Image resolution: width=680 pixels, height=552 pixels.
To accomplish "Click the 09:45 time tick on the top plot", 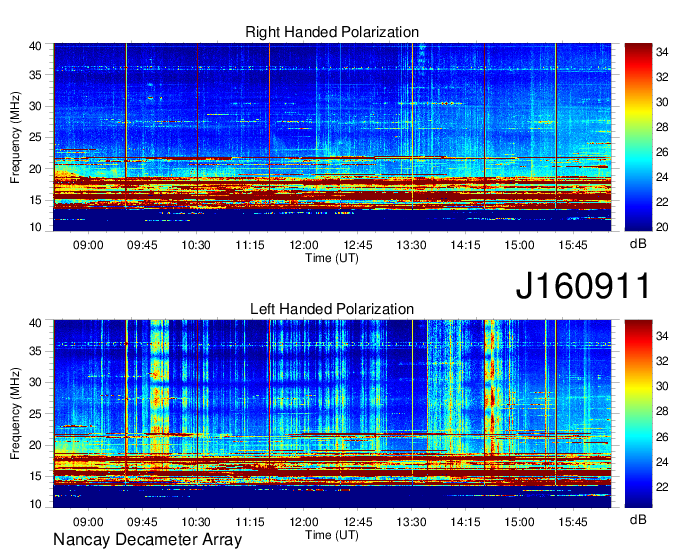I will (142, 245).
